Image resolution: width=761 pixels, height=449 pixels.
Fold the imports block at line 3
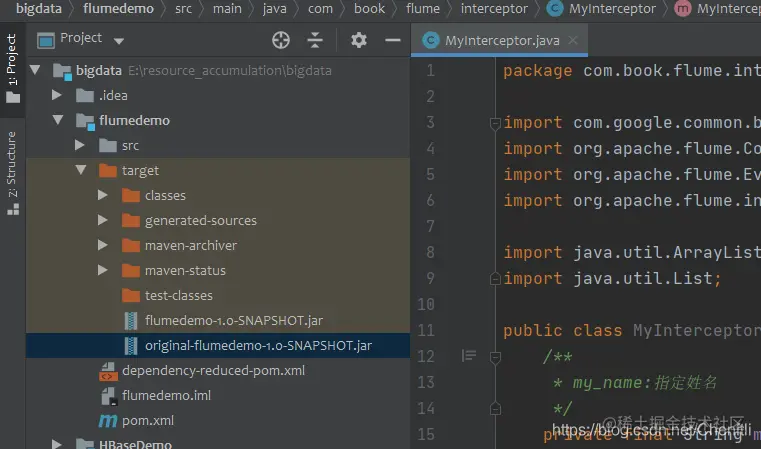click(495, 124)
